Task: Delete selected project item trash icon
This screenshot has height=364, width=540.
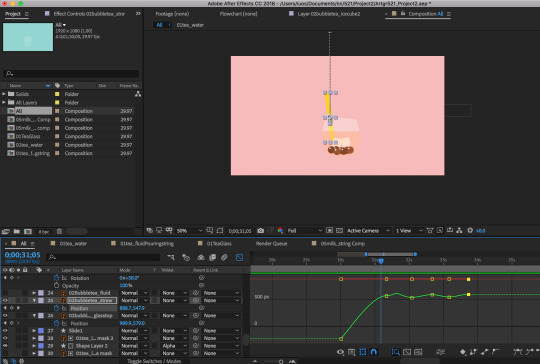Action: [59, 231]
